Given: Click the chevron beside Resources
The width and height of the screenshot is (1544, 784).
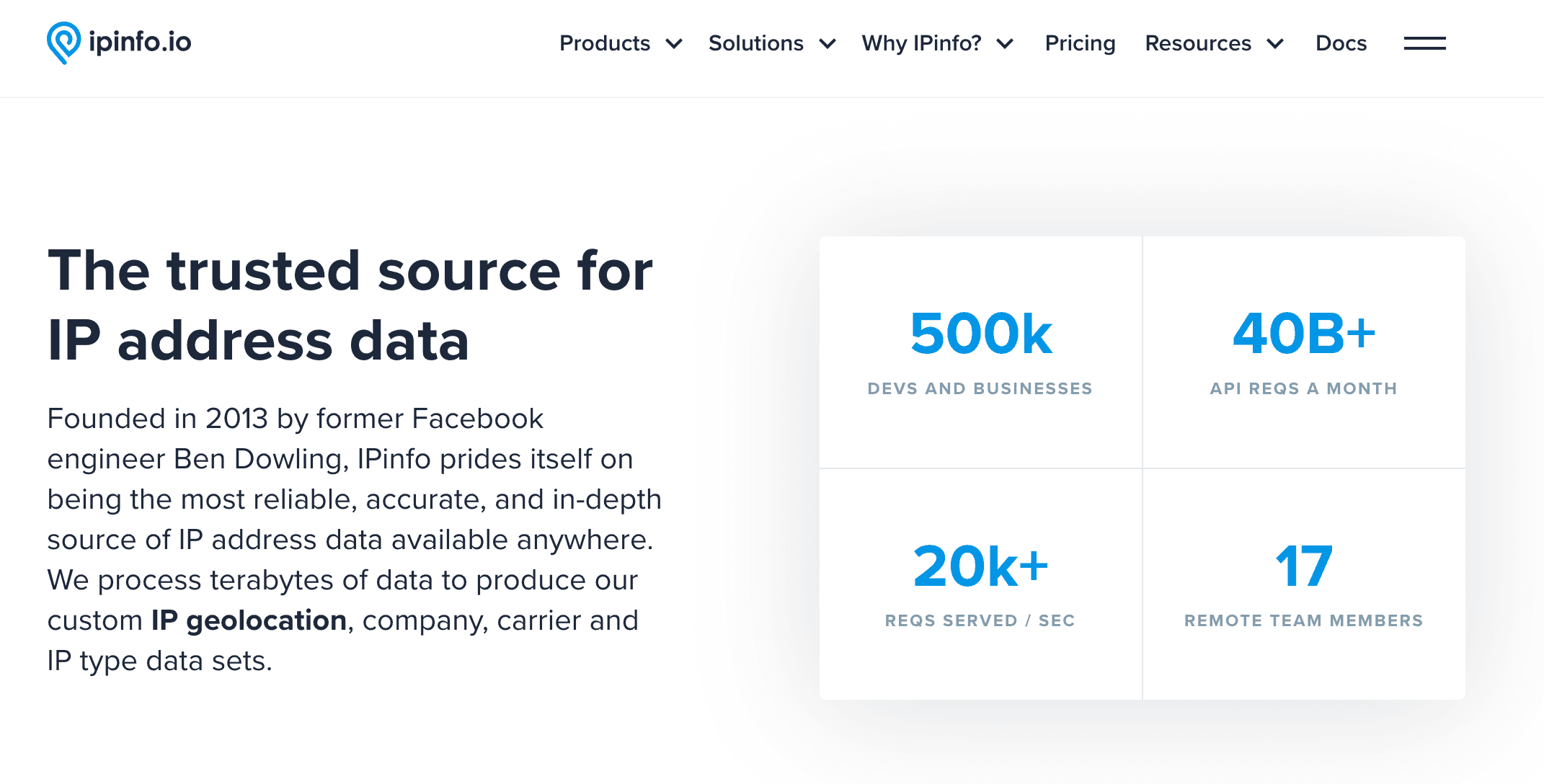Looking at the screenshot, I should coord(1275,44).
